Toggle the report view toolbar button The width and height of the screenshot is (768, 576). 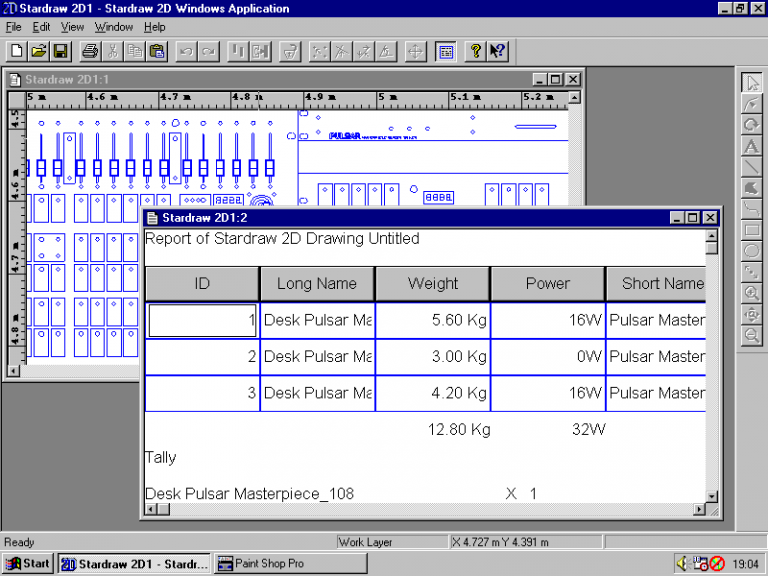pos(446,50)
